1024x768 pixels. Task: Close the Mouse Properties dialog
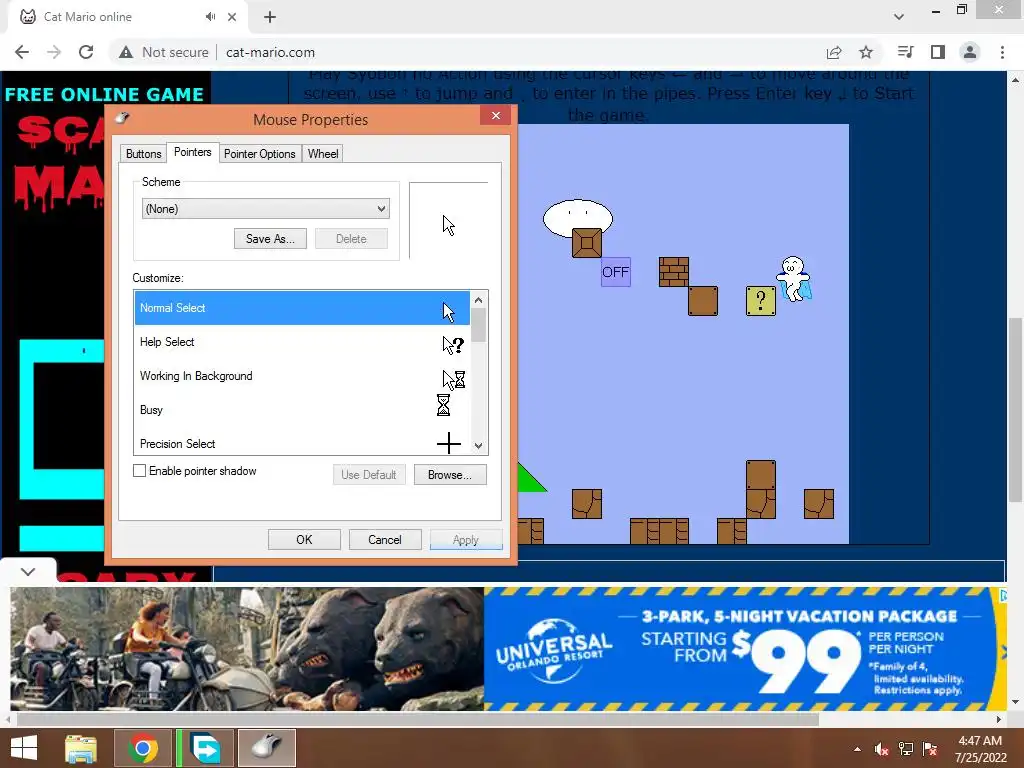[x=496, y=116]
